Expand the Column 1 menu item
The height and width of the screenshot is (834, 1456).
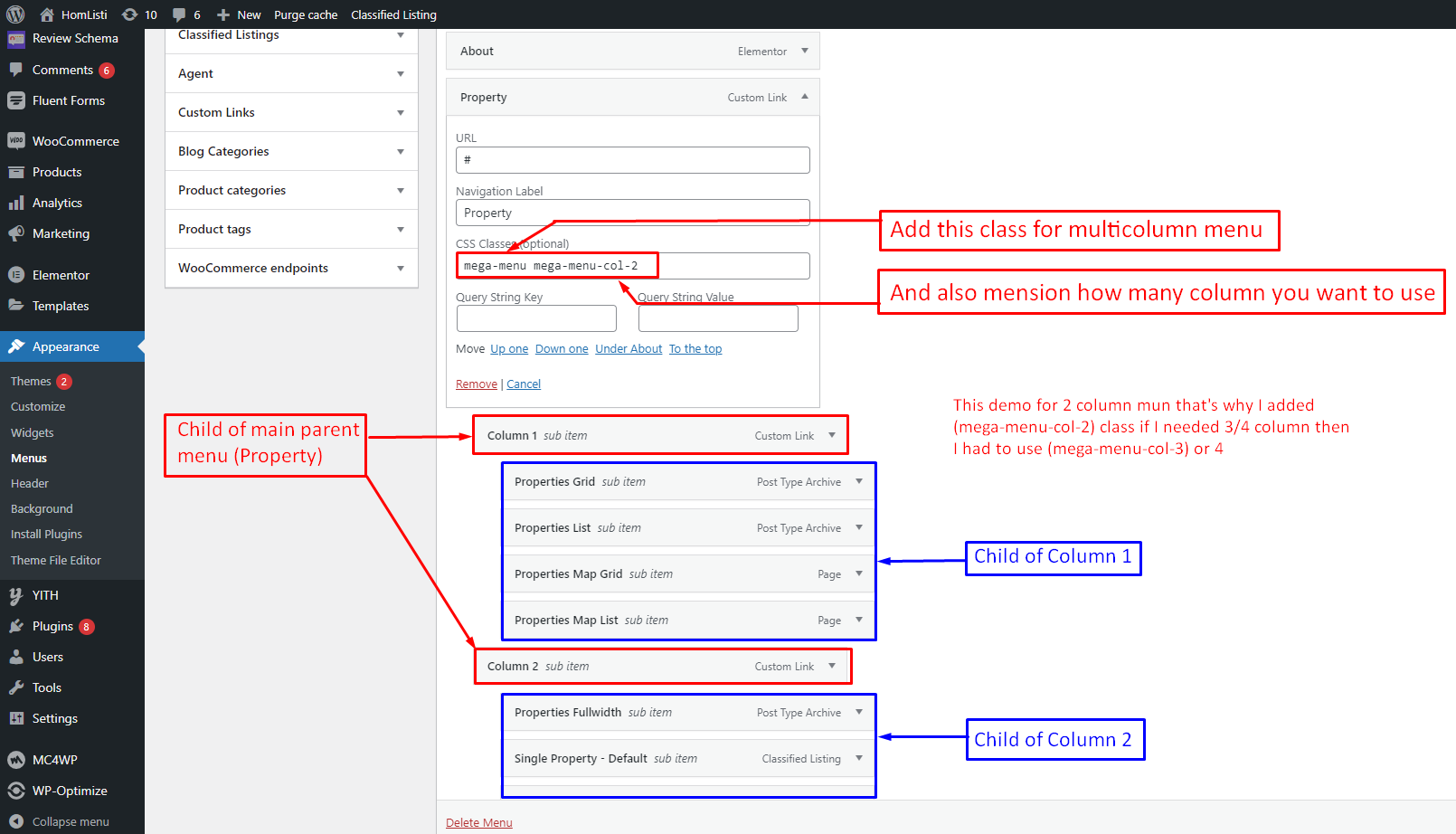click(x=832, y=435)
